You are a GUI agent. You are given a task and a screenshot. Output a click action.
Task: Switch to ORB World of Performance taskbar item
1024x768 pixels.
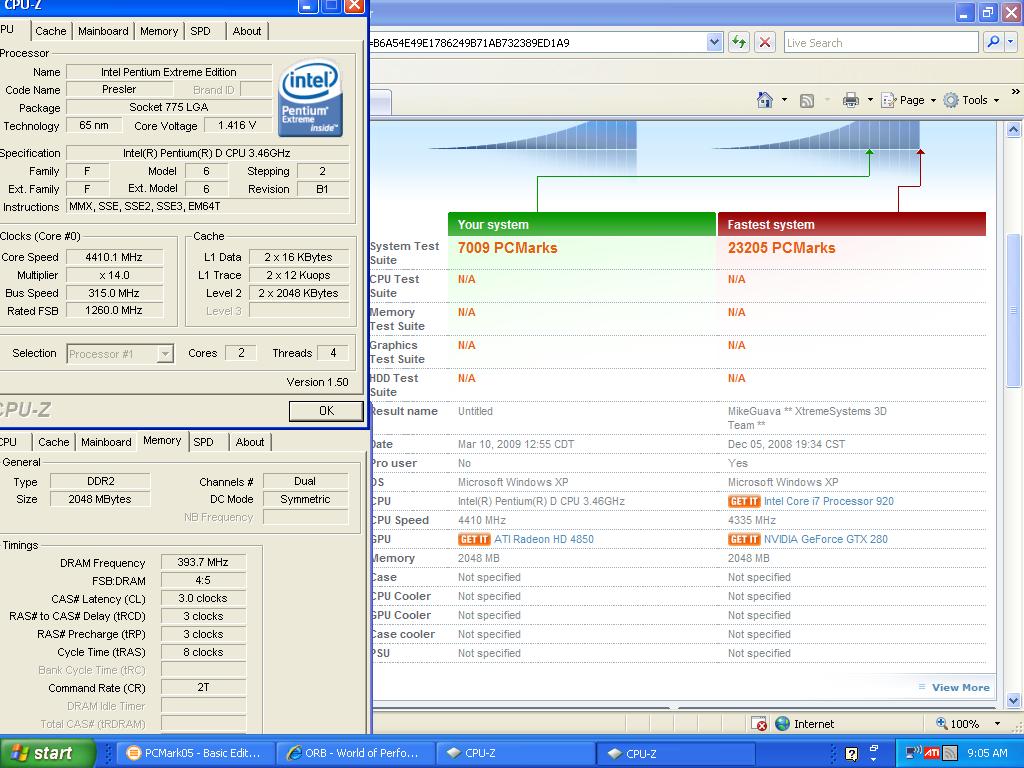click(354, 753)
